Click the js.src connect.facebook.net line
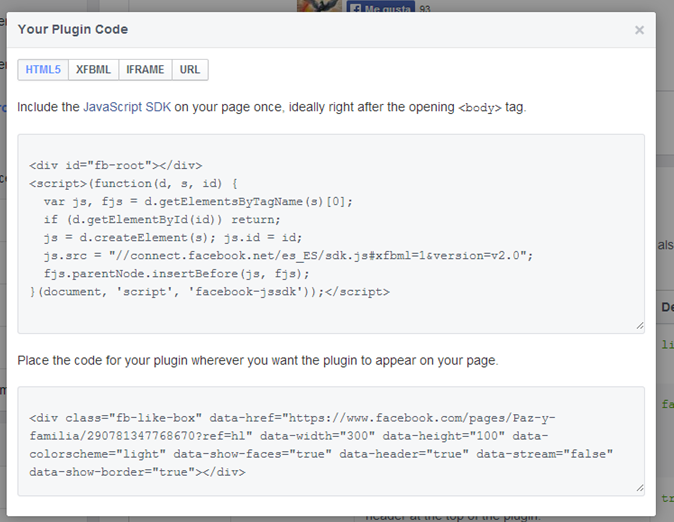The image size is (674, 522). click(x=288, y=256)
